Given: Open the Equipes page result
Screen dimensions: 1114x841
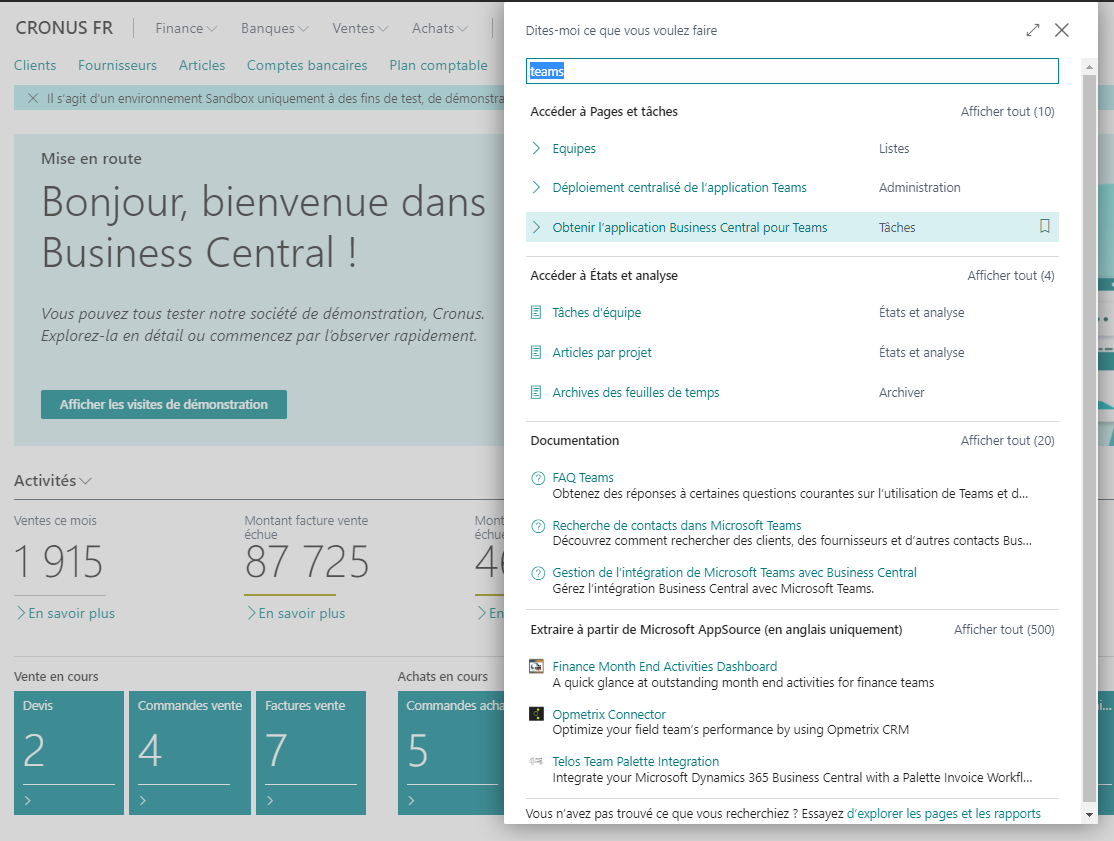Looking at the screenshot, I should click(x=574, y=148).
